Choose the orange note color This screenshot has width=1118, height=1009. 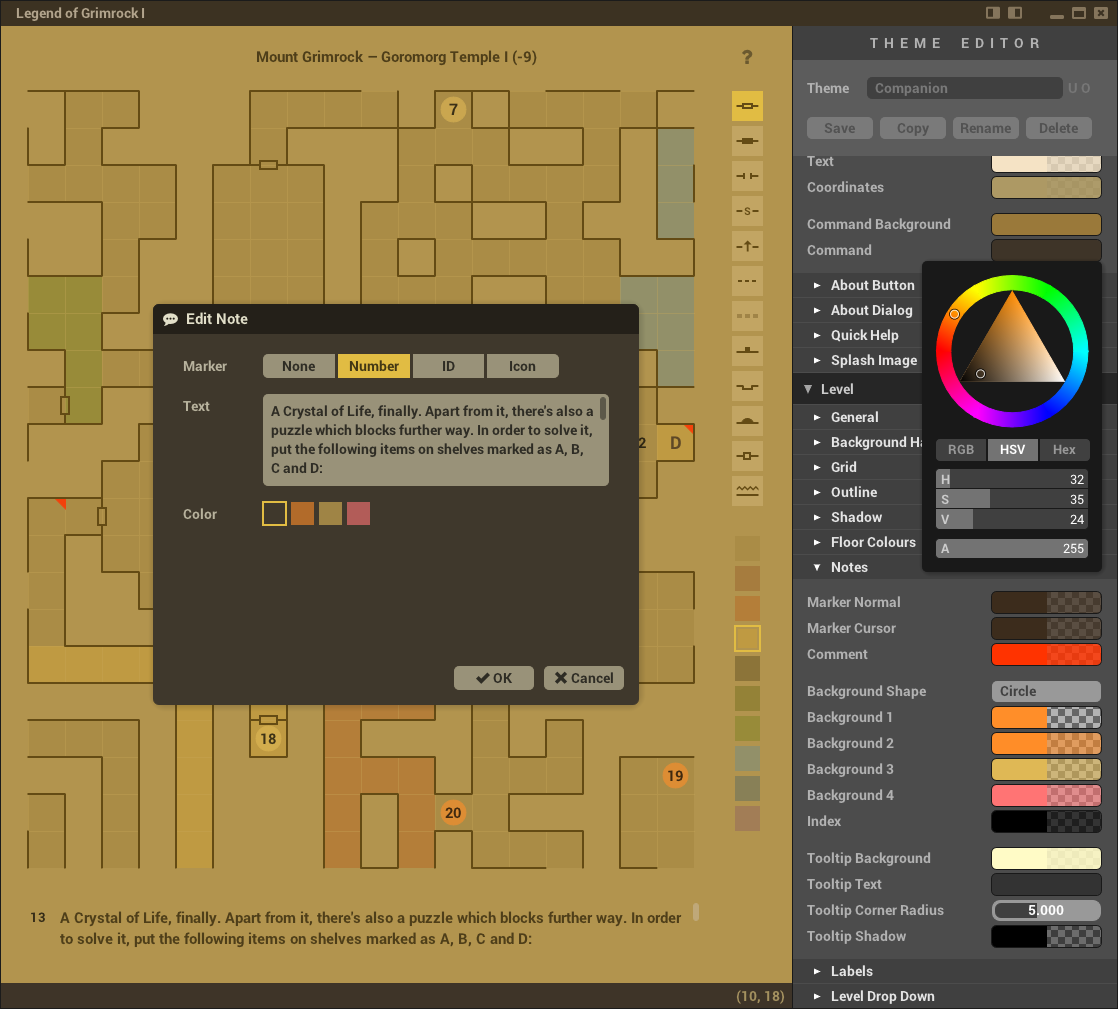(302, 513)
